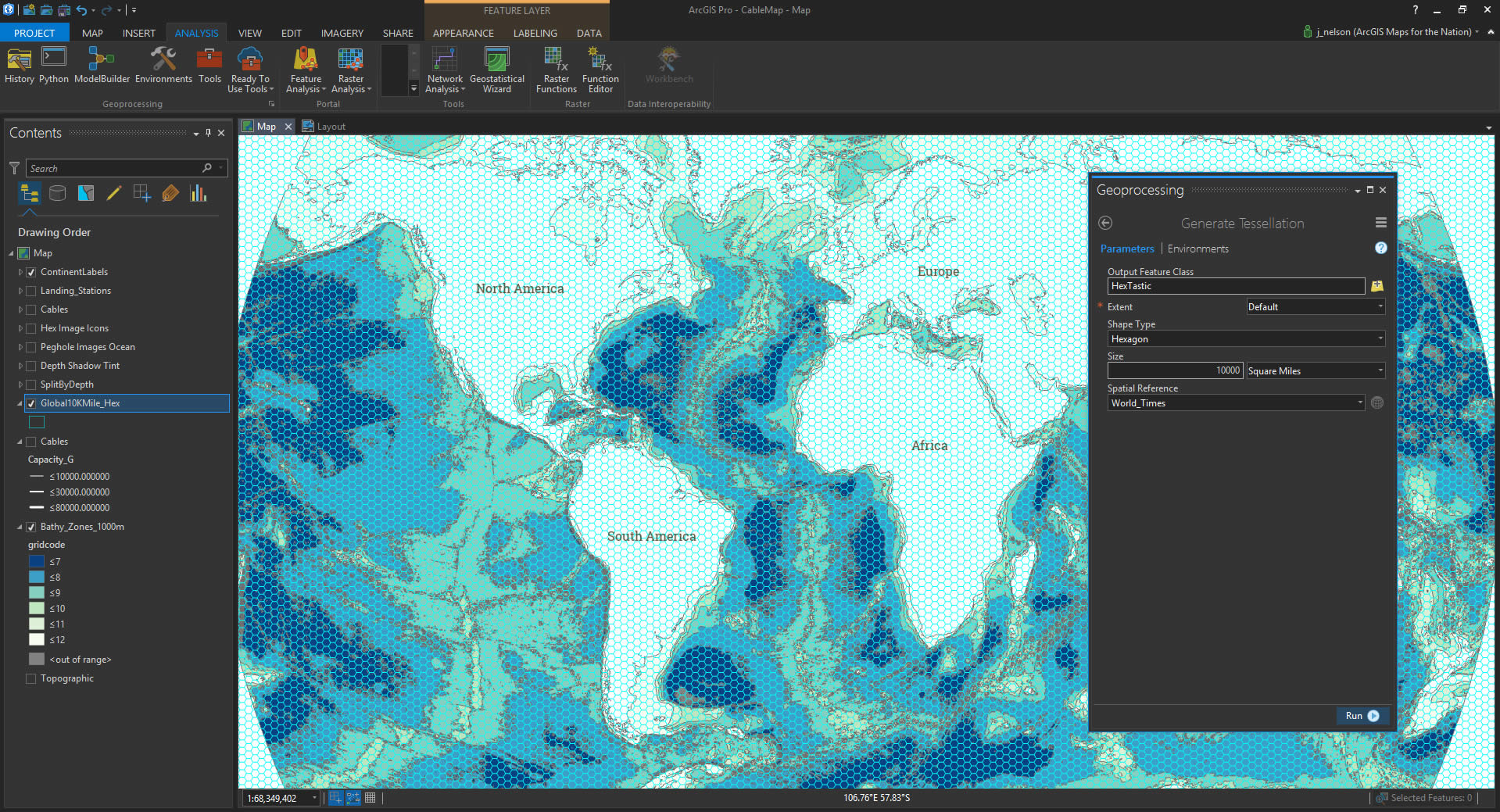Click the Global10KMile_Hex symbol swatch
The width and height of the screenshot is (1500, 812).
tap(37, 422)
